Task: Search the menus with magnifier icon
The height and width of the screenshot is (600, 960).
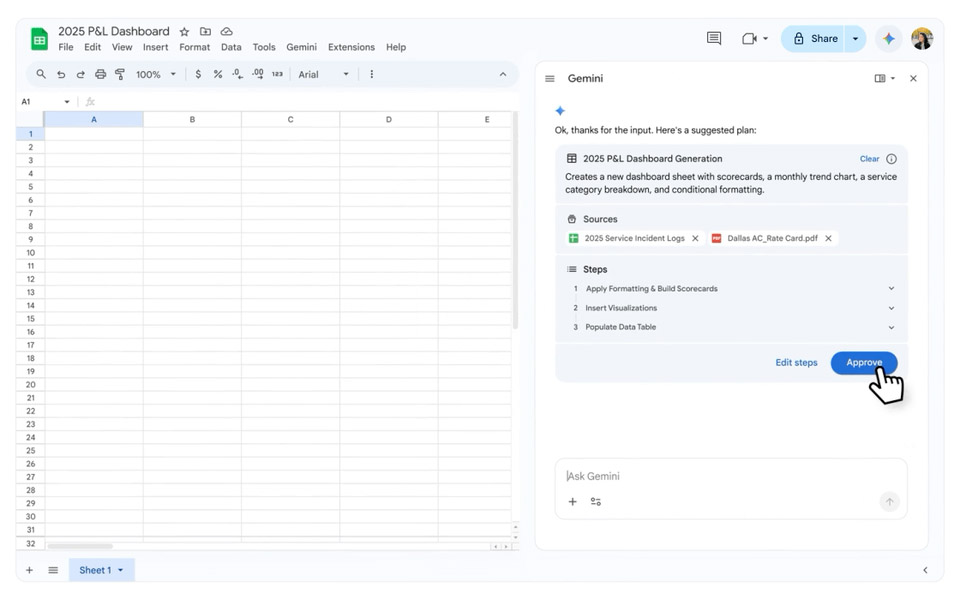Action: coord(41,74)
